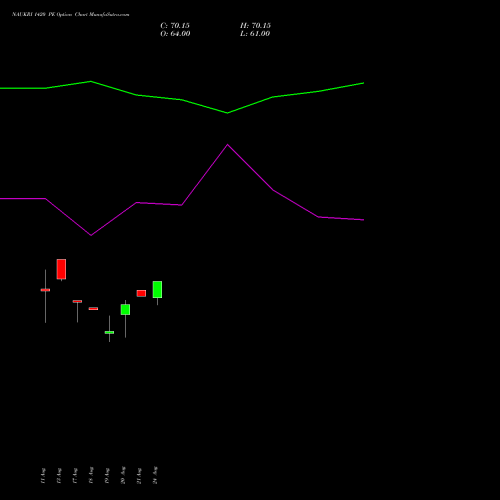Select the 11 Aug date label
Viewport: 500px width, 500px height.
pyautogui.click(x=43, y=476)
